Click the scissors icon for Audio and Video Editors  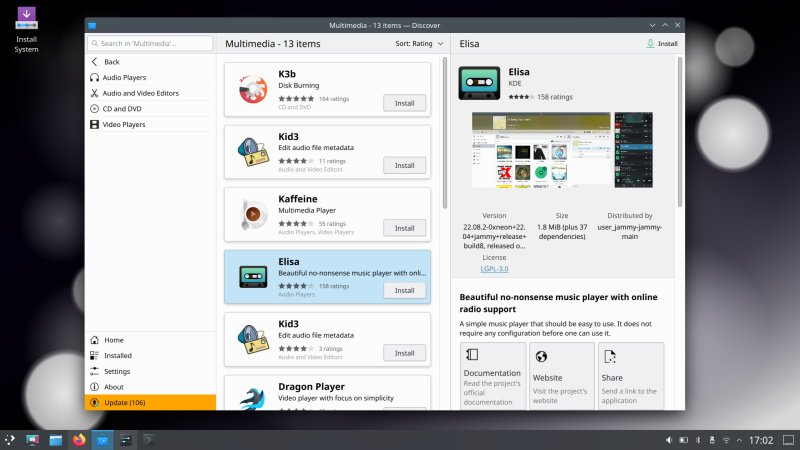(94, 93)
